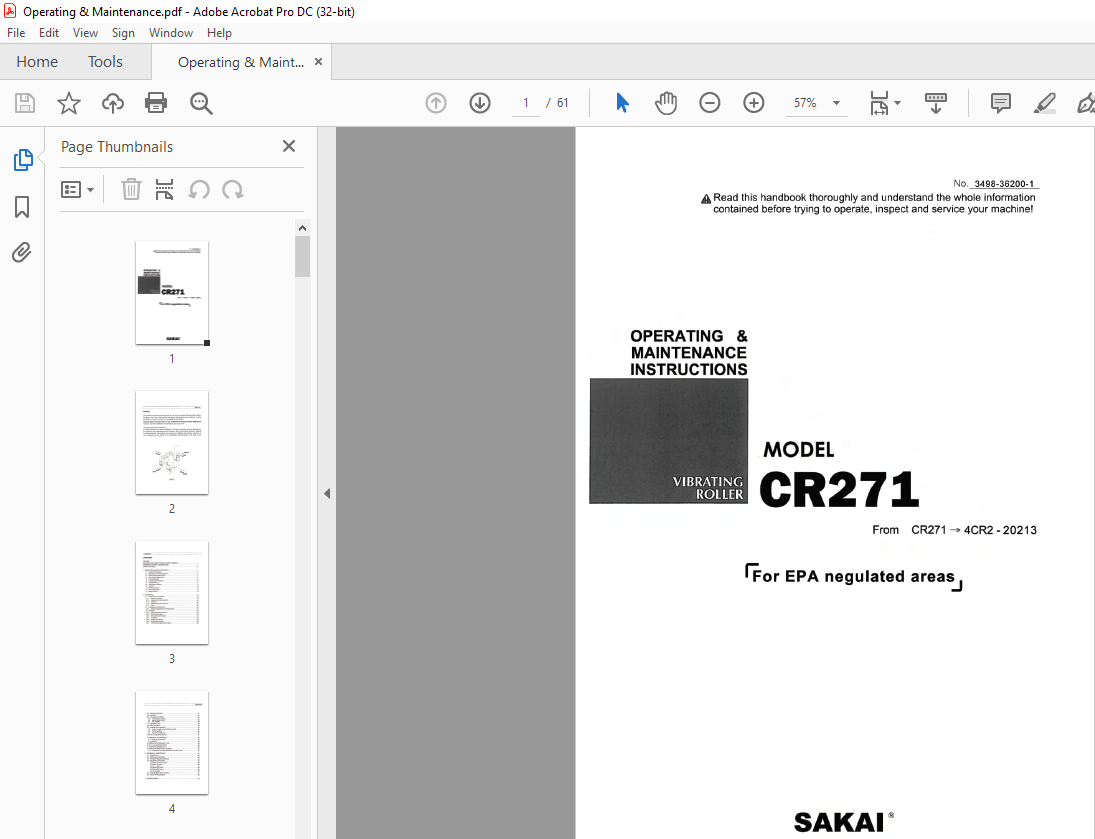Click the print pages thumbnail icon
1095x839 pixels.
[164, 189]
